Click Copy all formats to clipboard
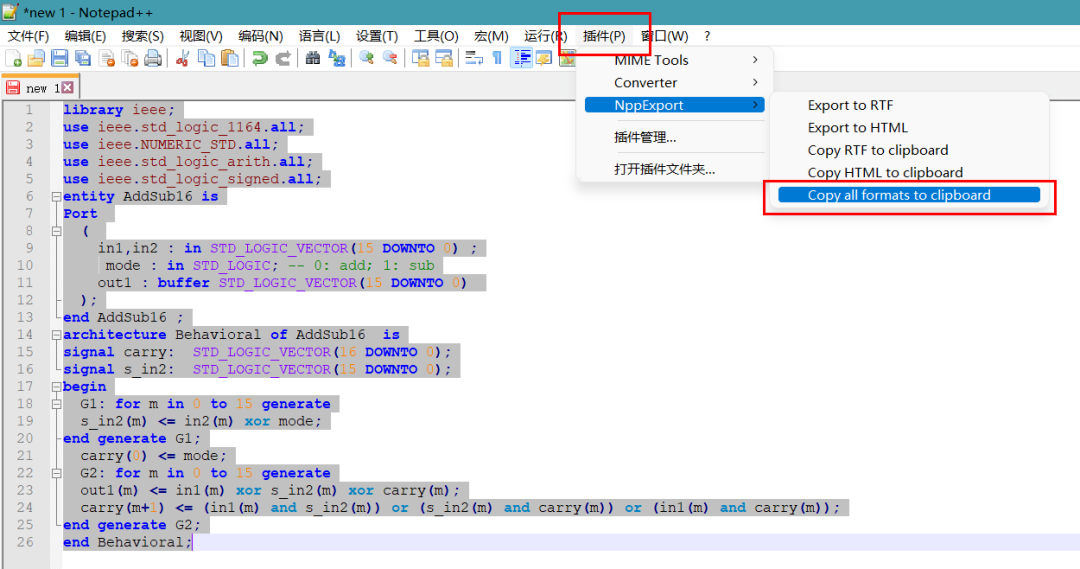The height and width of the screenshot is (569, 1080). [x=909, y=195]
